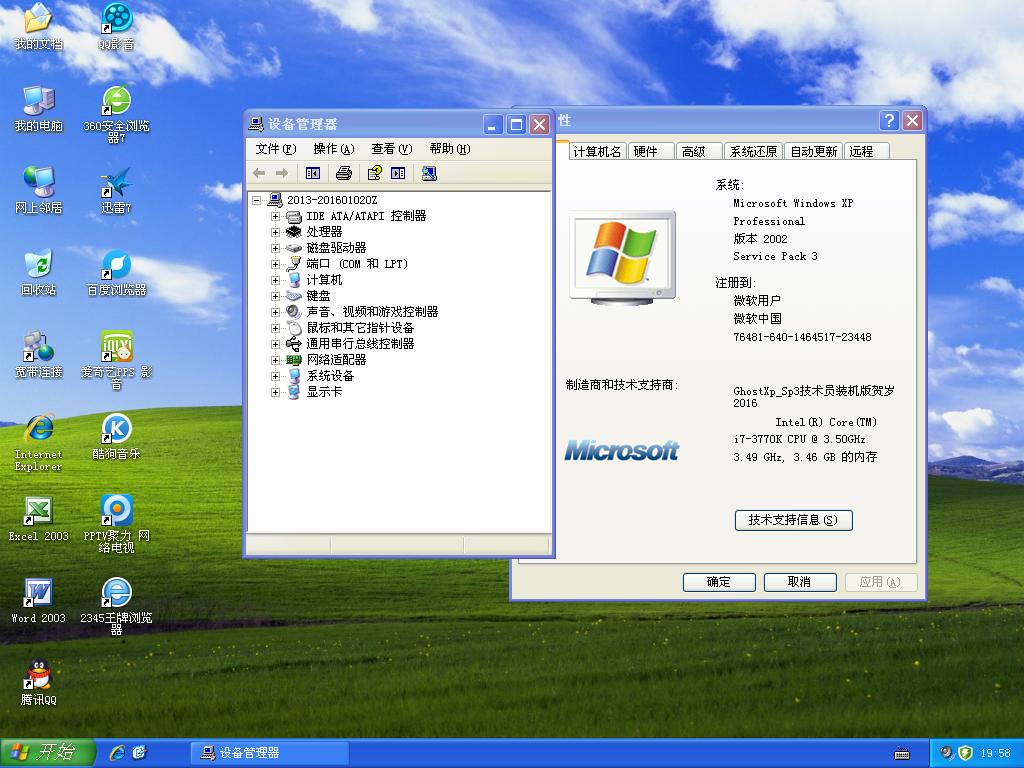Select the 我的电脑 desktop icon
1024x768 pixels.
[38, 108]
